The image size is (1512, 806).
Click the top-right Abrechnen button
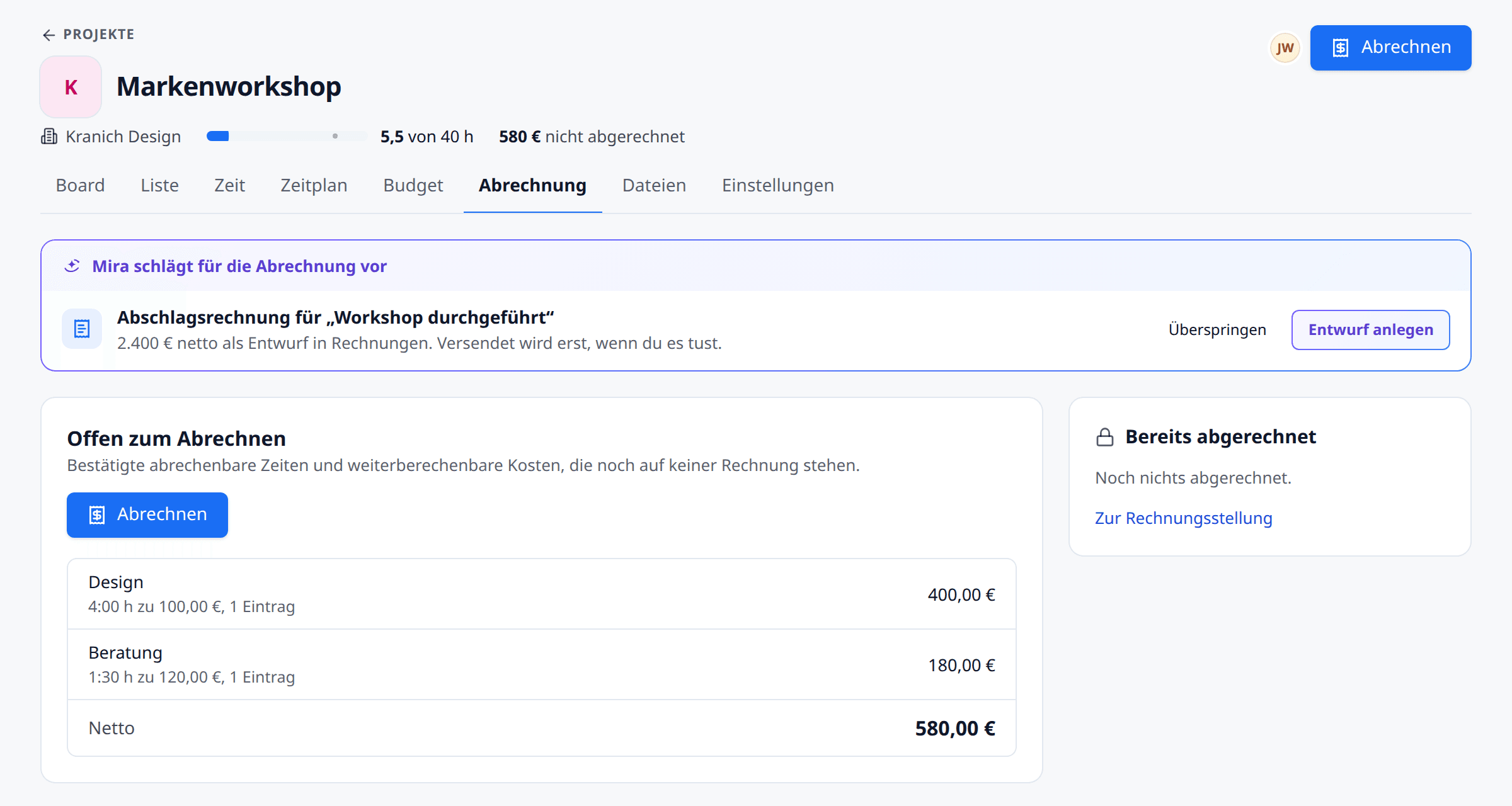[1390, 48]
